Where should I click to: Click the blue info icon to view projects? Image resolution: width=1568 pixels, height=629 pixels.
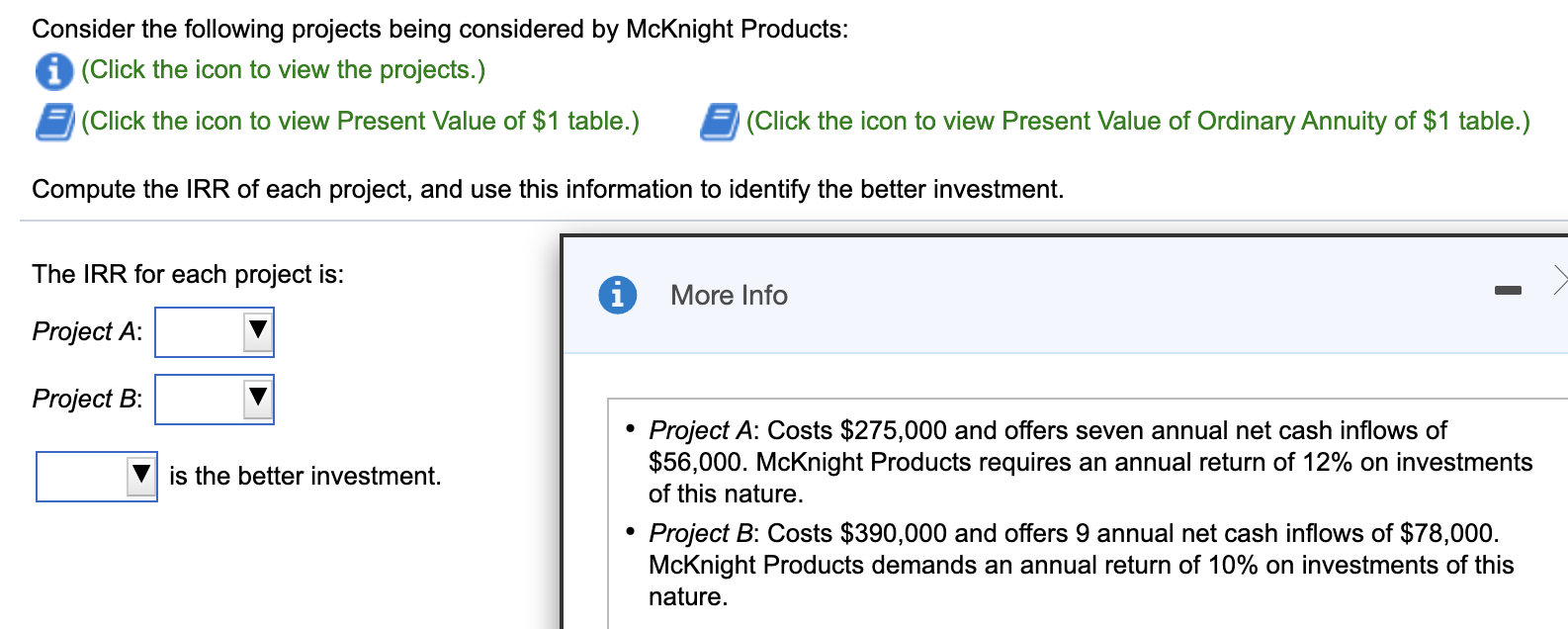coord(53,70)
